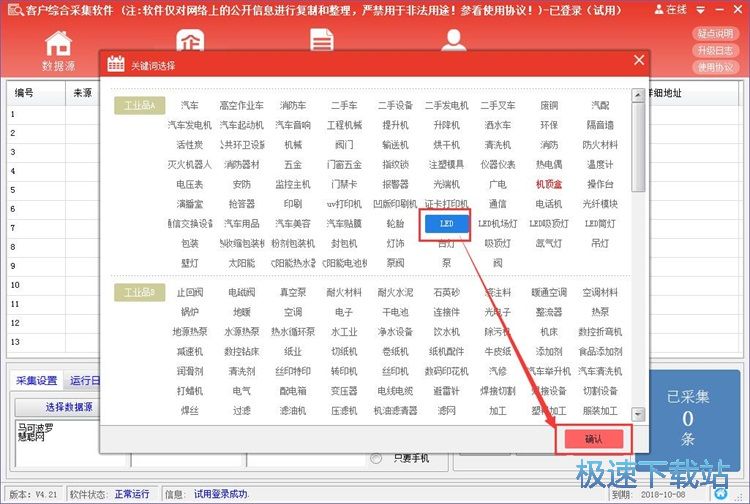Click the 升级日志 button
This screenshot has width=750, height=504.
click(x=716, y=50)
